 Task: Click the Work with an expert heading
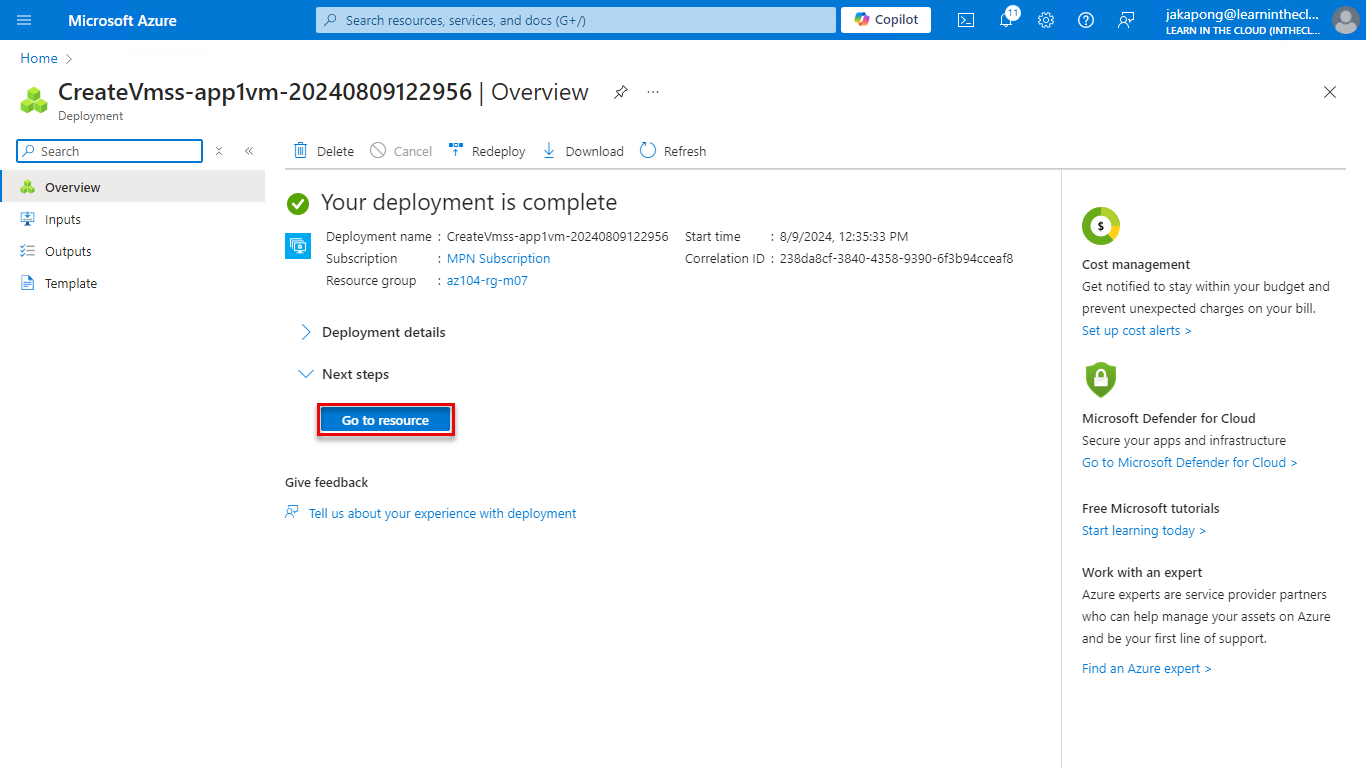pos(1142,573)
